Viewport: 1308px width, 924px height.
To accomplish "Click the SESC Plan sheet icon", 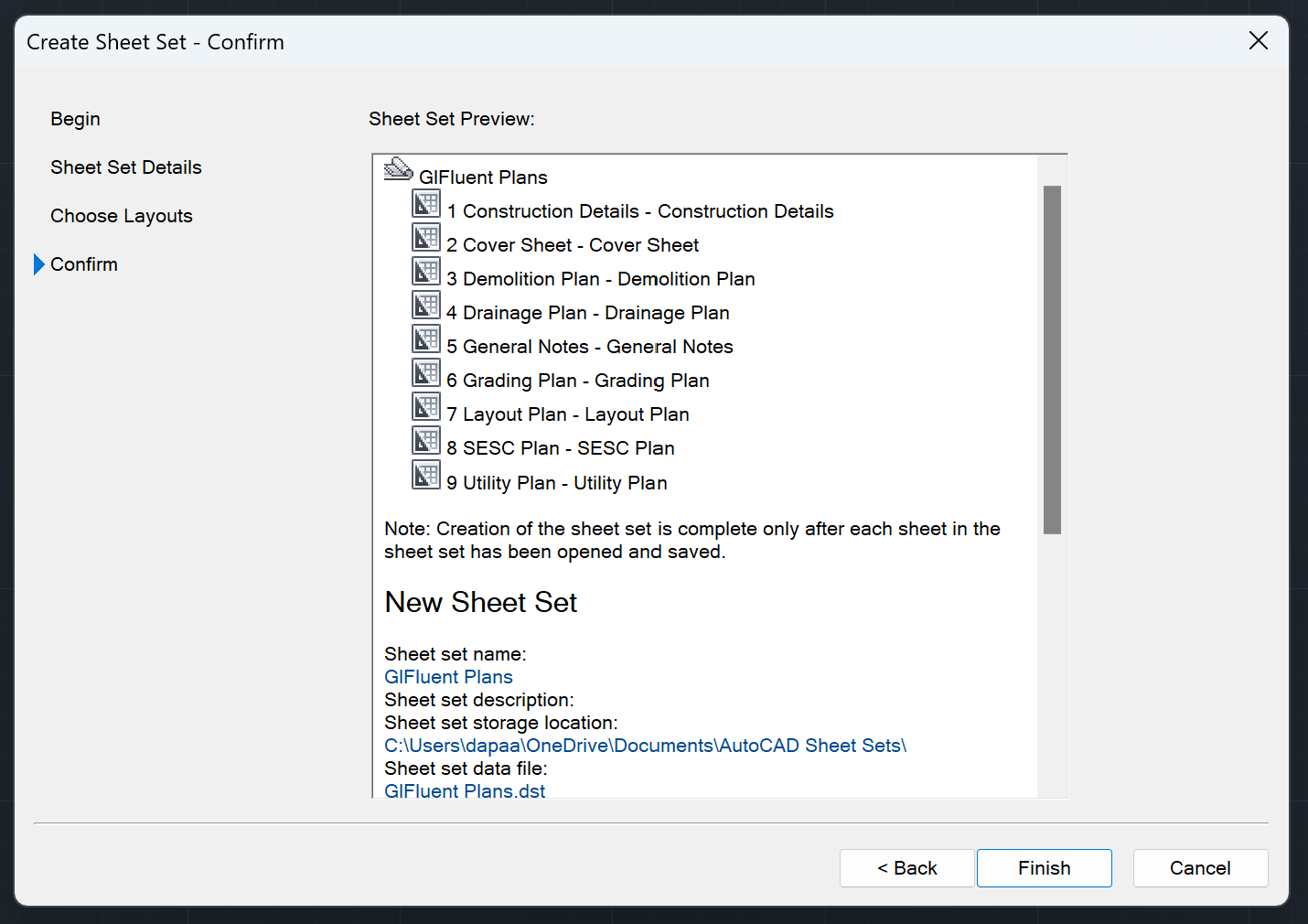I will (x=426, y=440).
